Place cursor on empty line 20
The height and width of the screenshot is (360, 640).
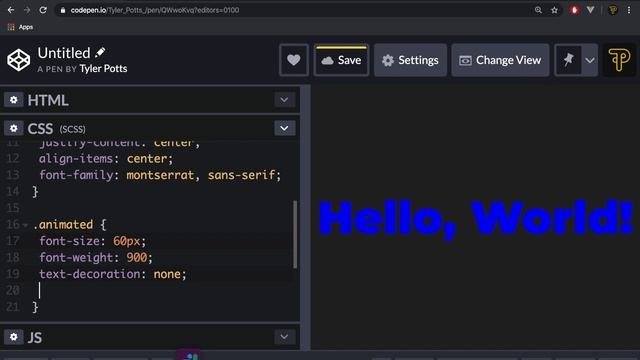click(x=163, y=290)
